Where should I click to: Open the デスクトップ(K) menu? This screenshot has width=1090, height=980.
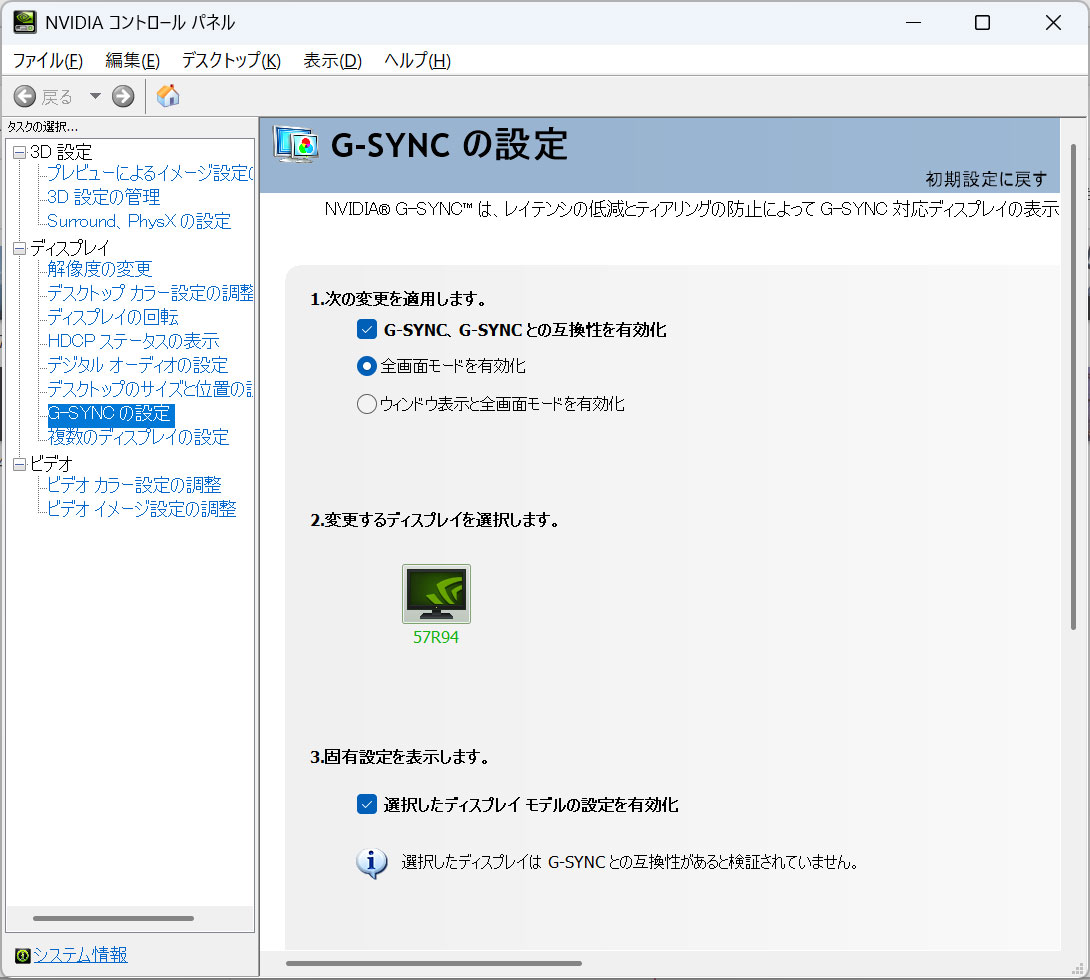(x=231, y=61)
